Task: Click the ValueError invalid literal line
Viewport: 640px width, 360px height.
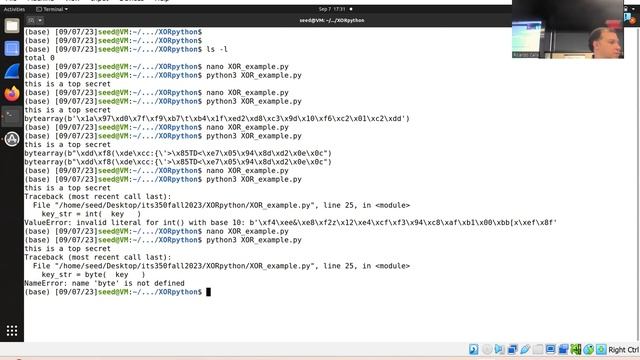Action: 291,222
